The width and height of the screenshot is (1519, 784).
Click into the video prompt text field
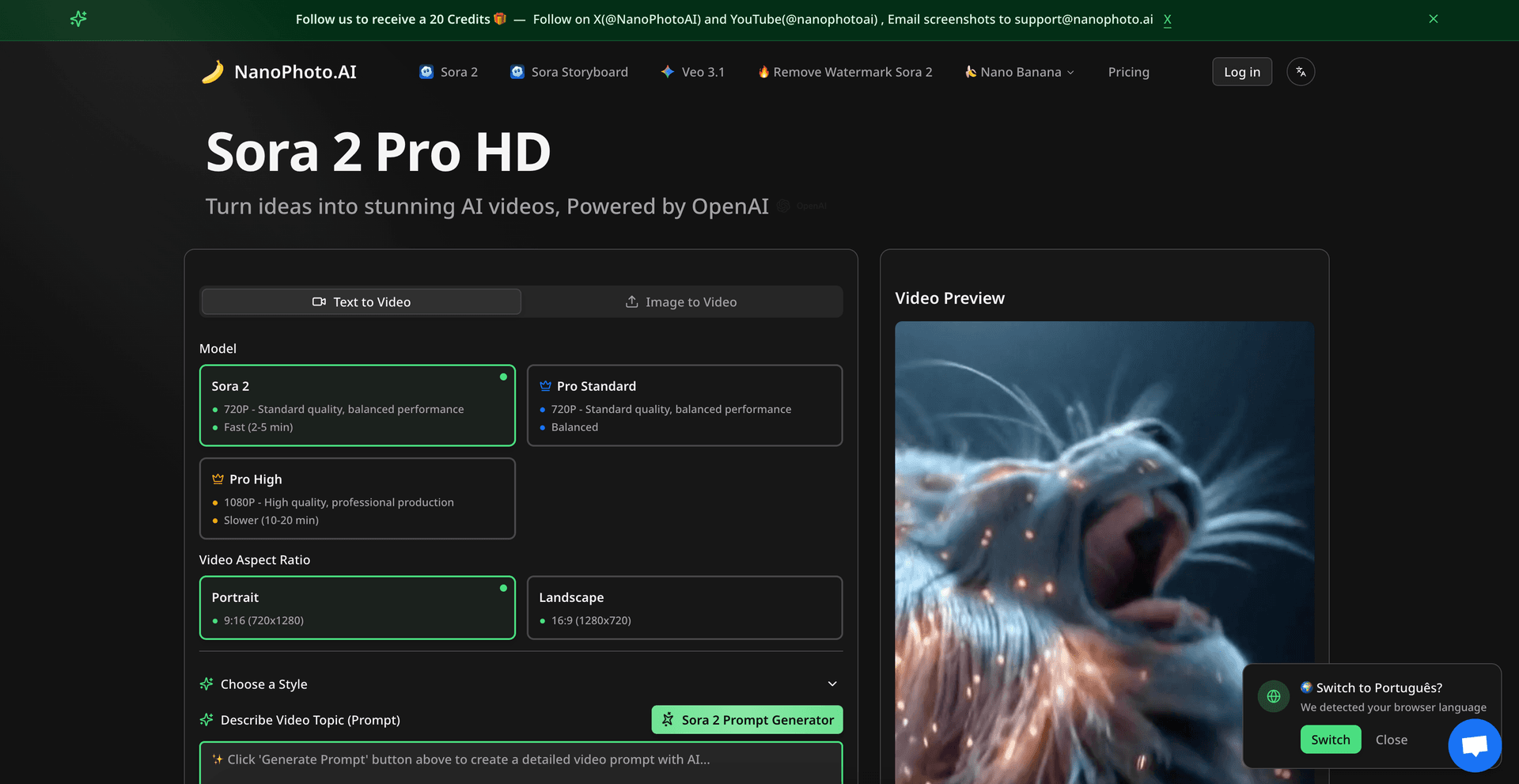pos(521,763)
